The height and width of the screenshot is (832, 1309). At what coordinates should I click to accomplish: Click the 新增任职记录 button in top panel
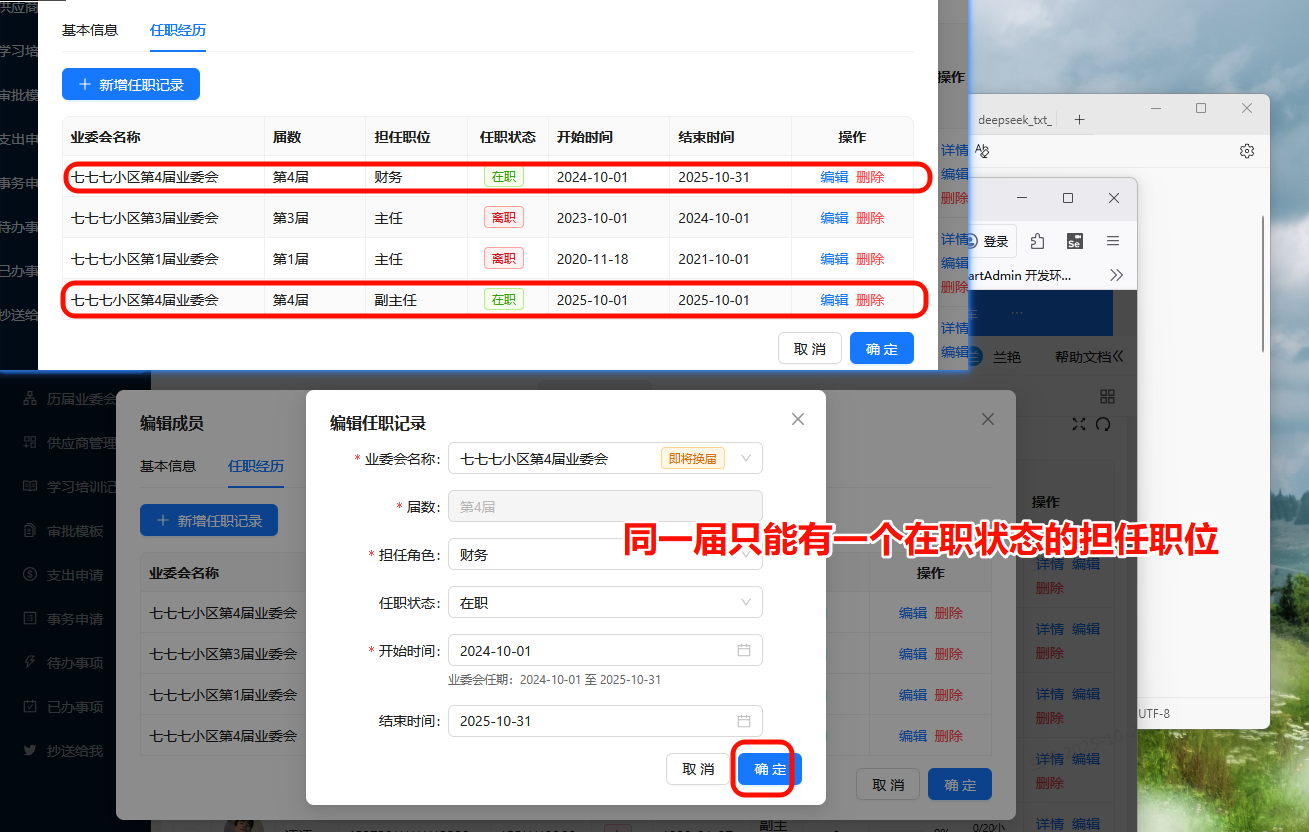131,85
